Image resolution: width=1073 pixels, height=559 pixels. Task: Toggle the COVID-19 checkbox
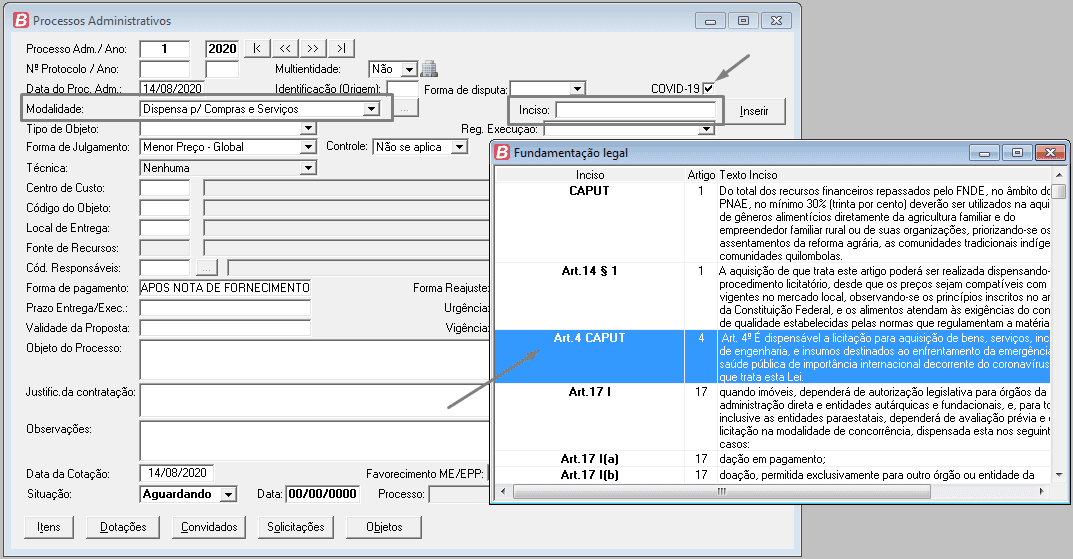pyautogui.click(x=709, y=89)
